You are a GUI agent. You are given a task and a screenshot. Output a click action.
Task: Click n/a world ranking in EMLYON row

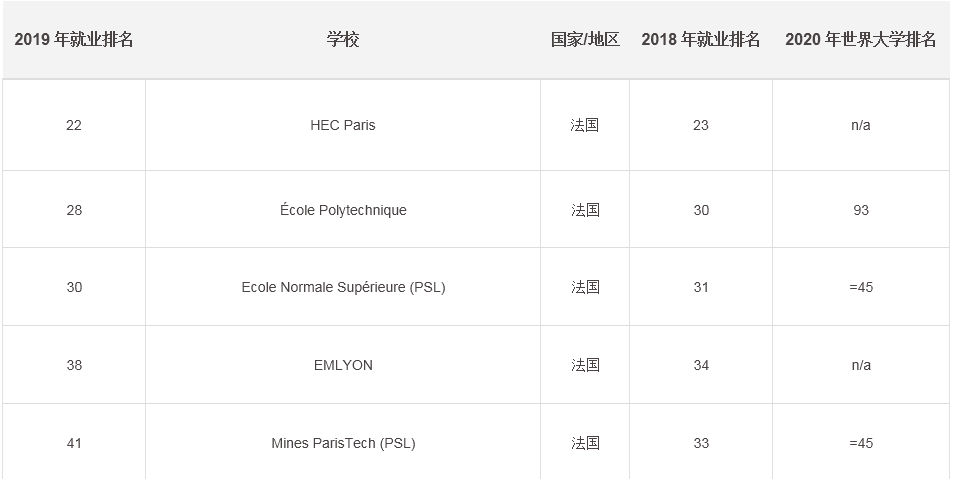coord(861,365)
